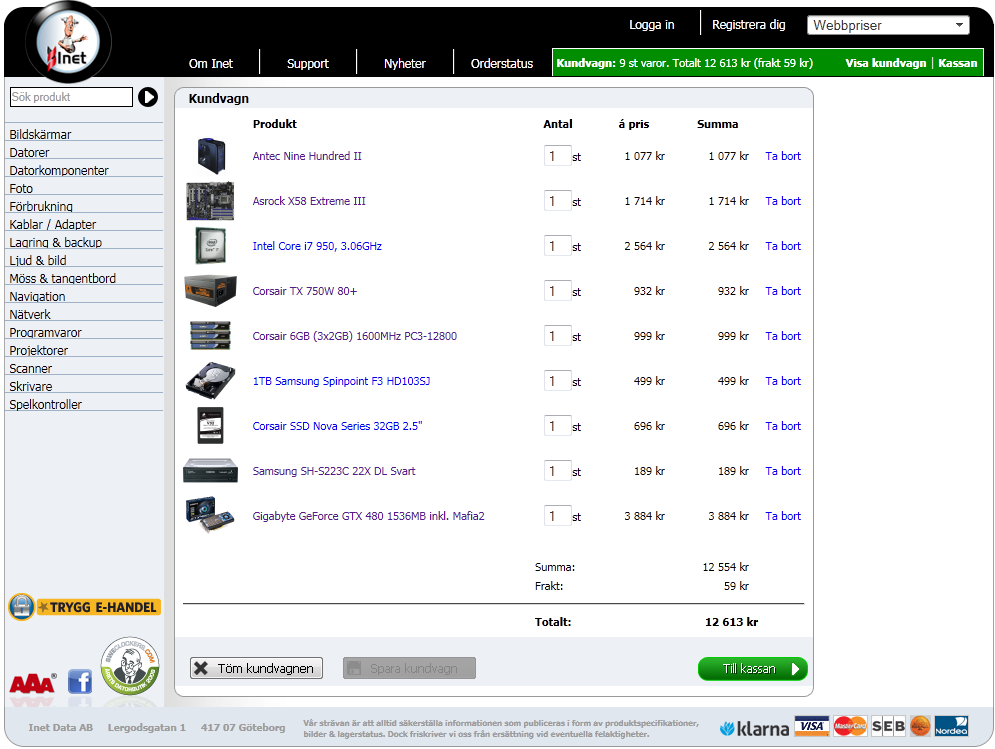This screenshot has height=749, width=995.
Task: Open the Support menu item
Action: click(307, 63)
